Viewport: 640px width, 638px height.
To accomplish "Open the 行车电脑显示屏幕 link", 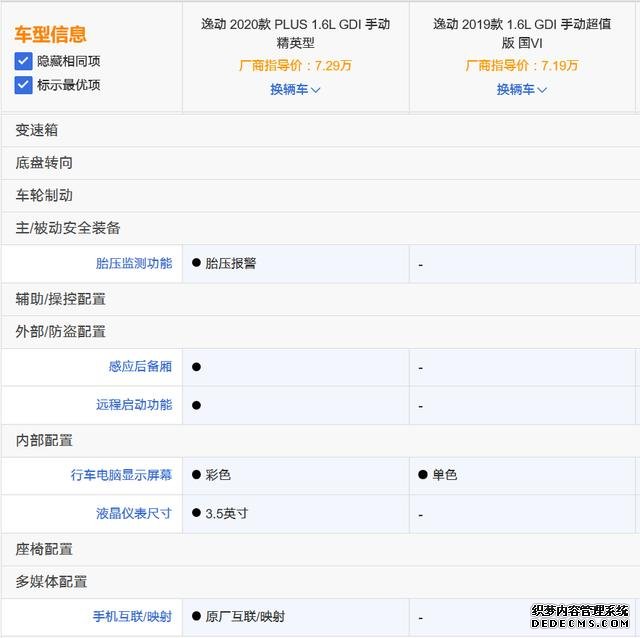I will click(121, 475).
